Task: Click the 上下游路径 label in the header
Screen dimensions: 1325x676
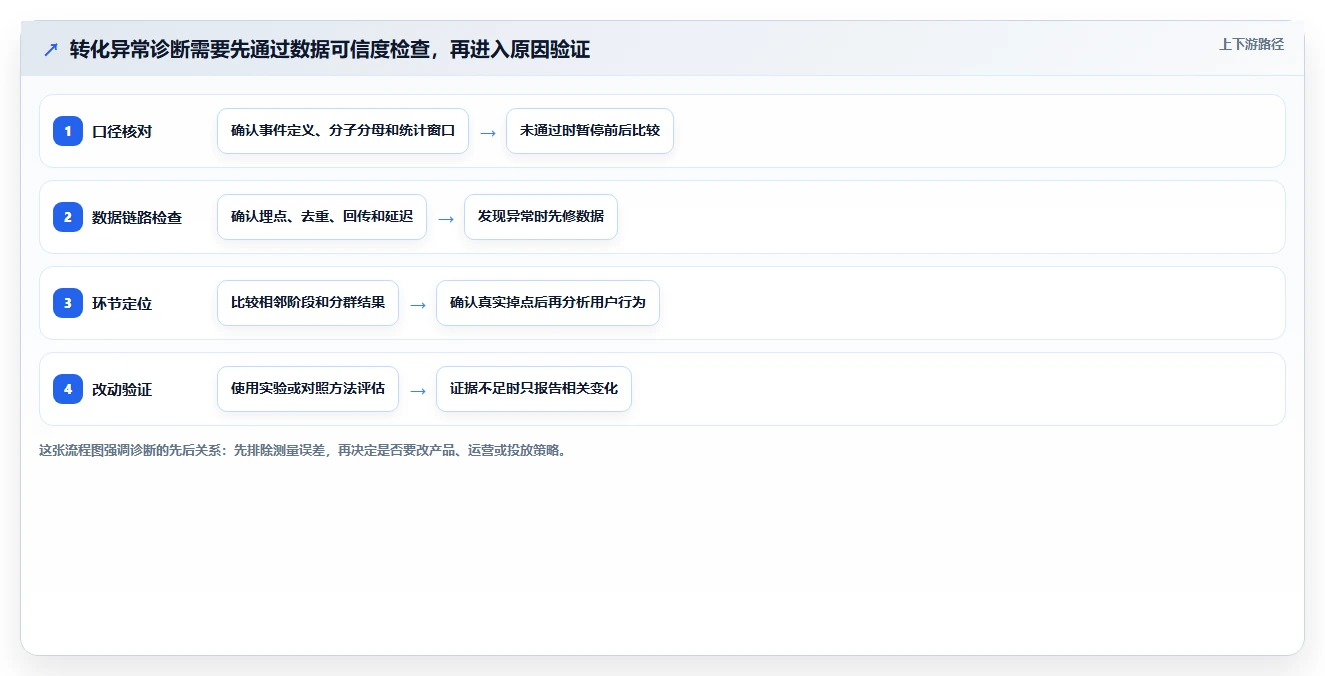Action: (x=1251, y=44)
